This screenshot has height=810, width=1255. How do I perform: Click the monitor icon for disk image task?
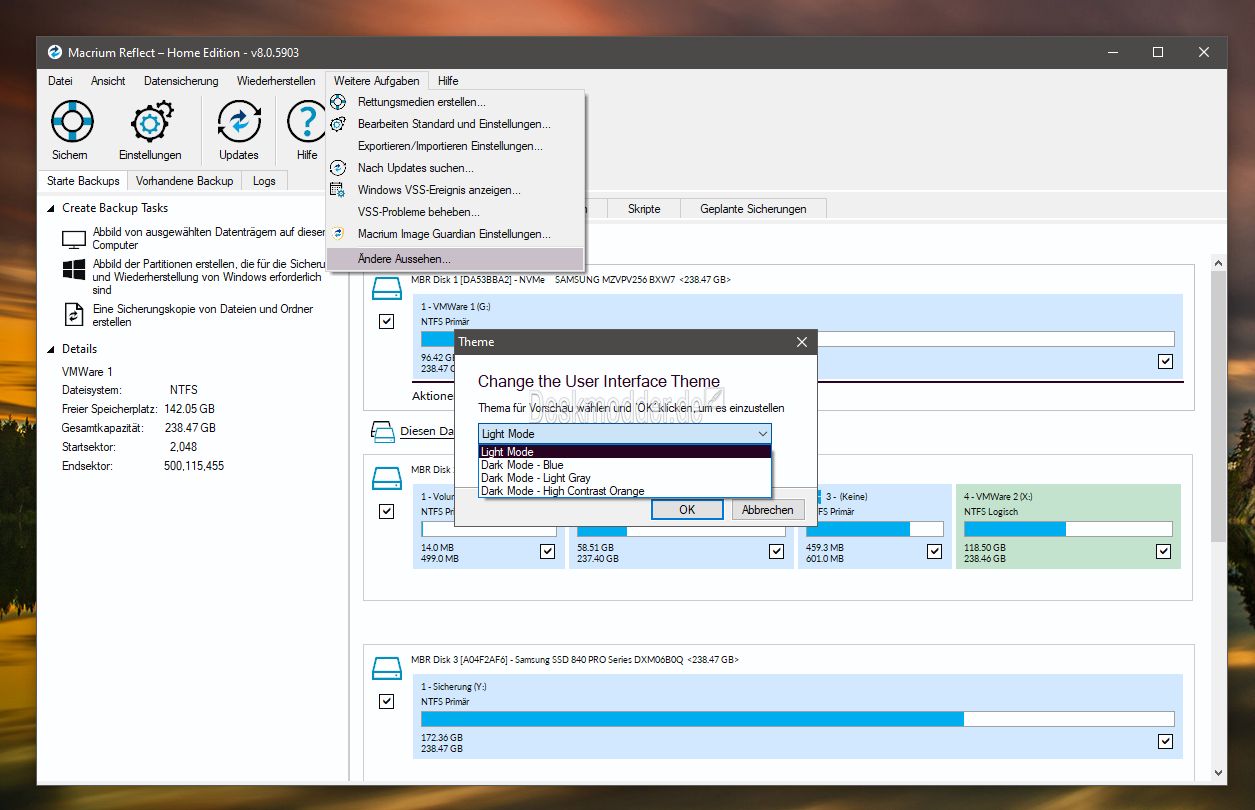pyautogui.click(x=74, y=239)
